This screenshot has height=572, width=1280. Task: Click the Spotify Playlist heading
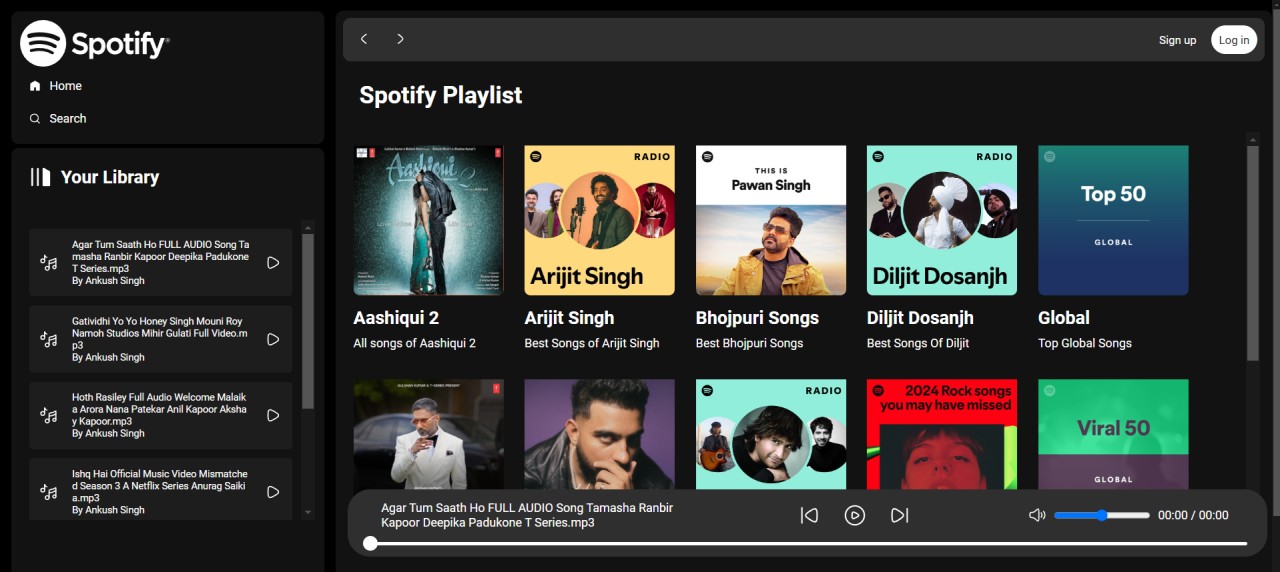441,95
